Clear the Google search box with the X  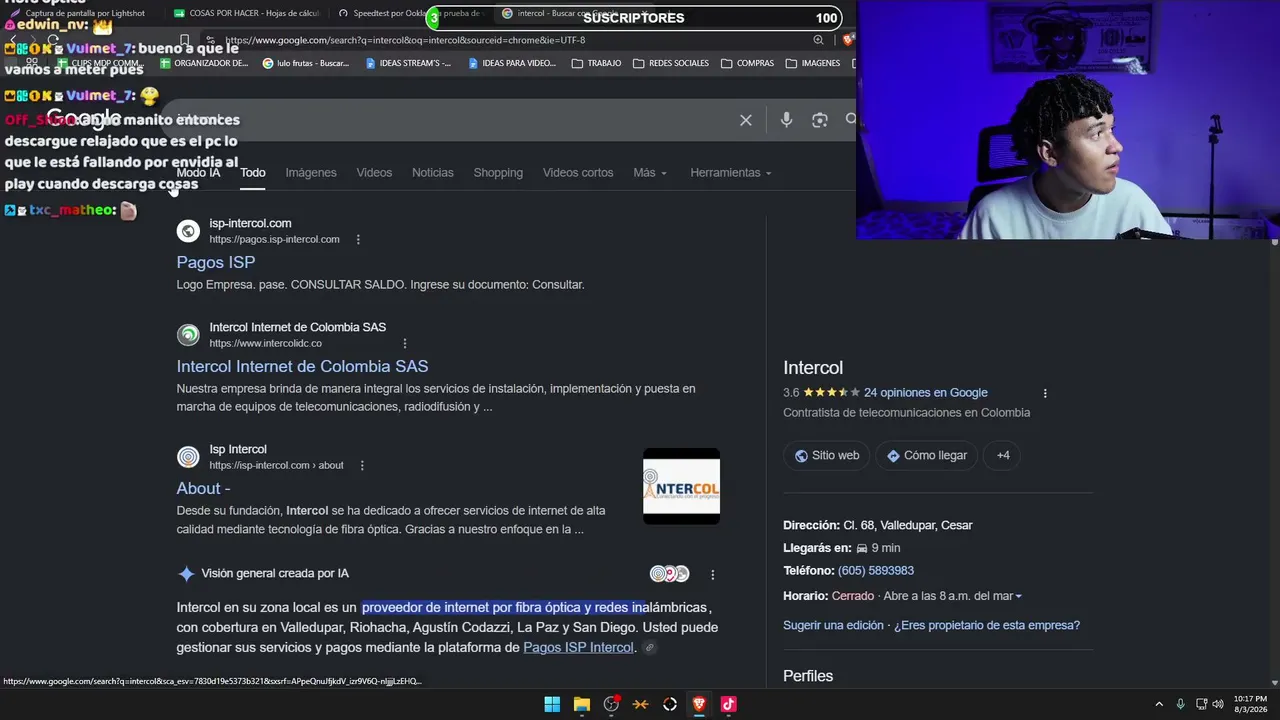coord(745,120)
